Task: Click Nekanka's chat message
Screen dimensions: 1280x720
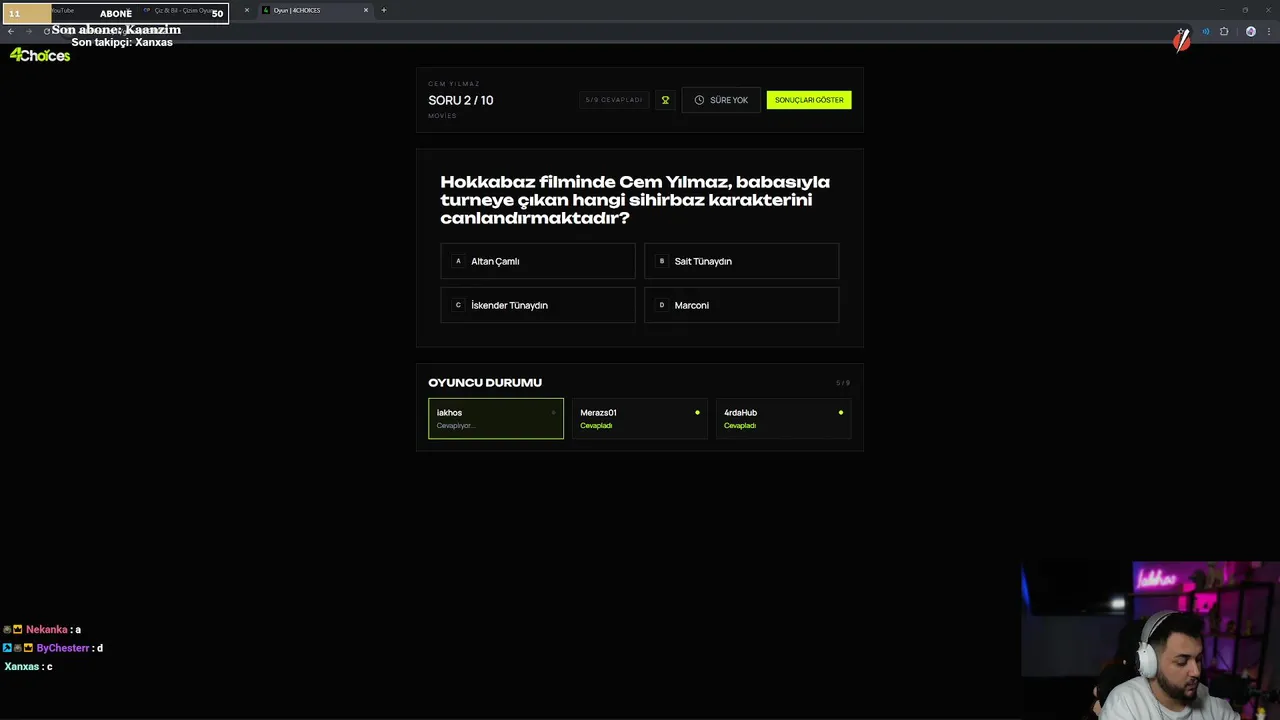Action: point(42,629)
